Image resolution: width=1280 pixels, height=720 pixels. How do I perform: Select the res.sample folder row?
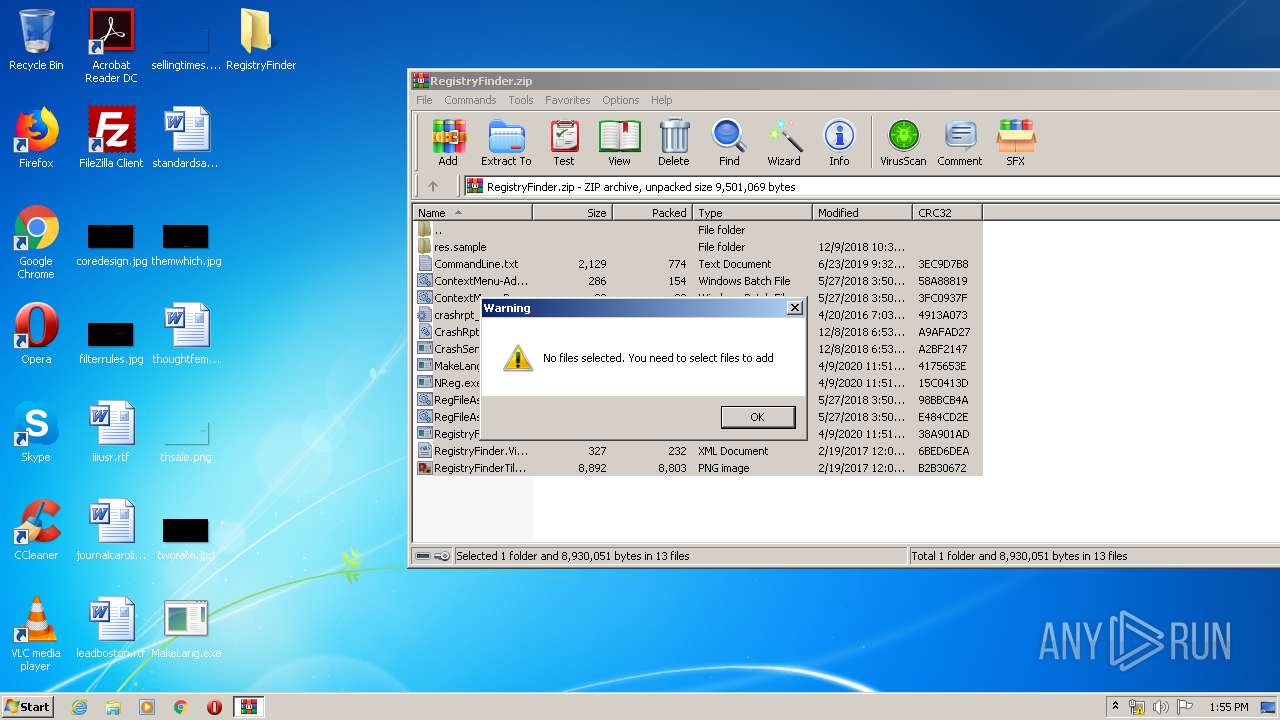[697, 247]
